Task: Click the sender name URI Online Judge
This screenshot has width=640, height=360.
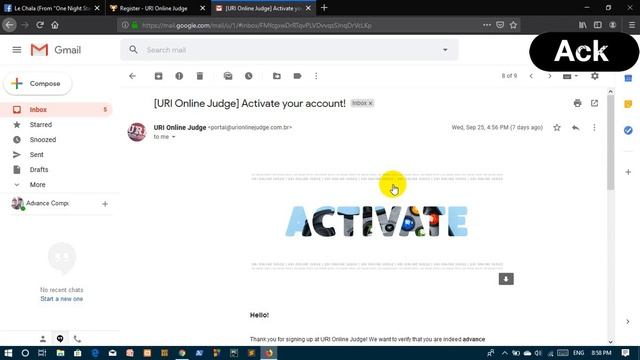Action: 180,127
